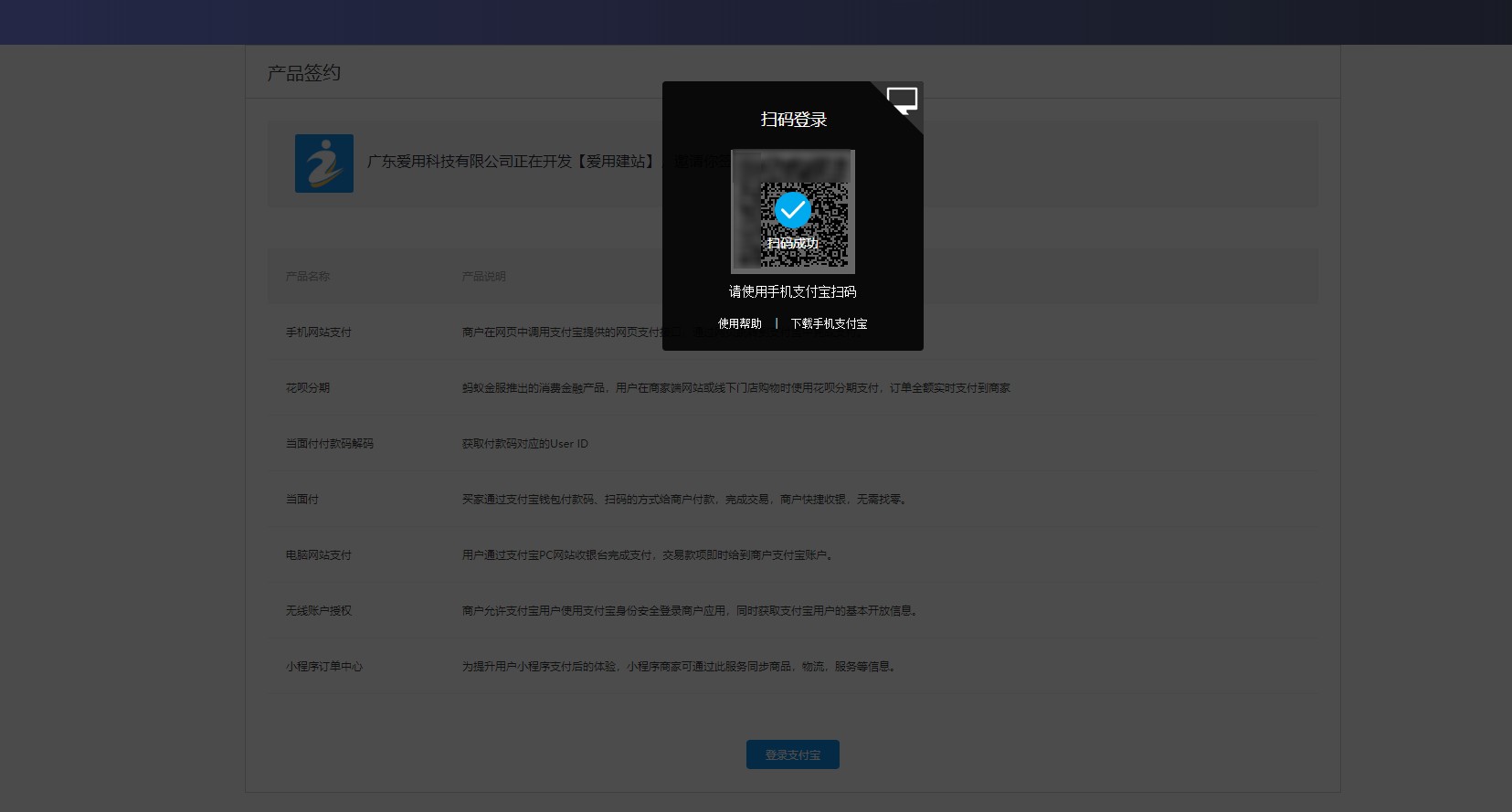Click the 无线账户授权 description text
The width and height of the screenshot is (1512, 812).
(x=691, y=611)
